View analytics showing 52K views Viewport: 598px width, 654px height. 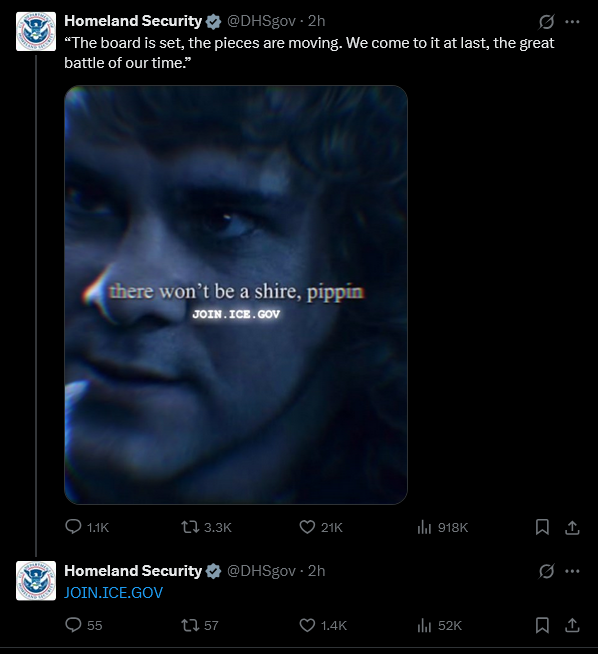[440, 625]
